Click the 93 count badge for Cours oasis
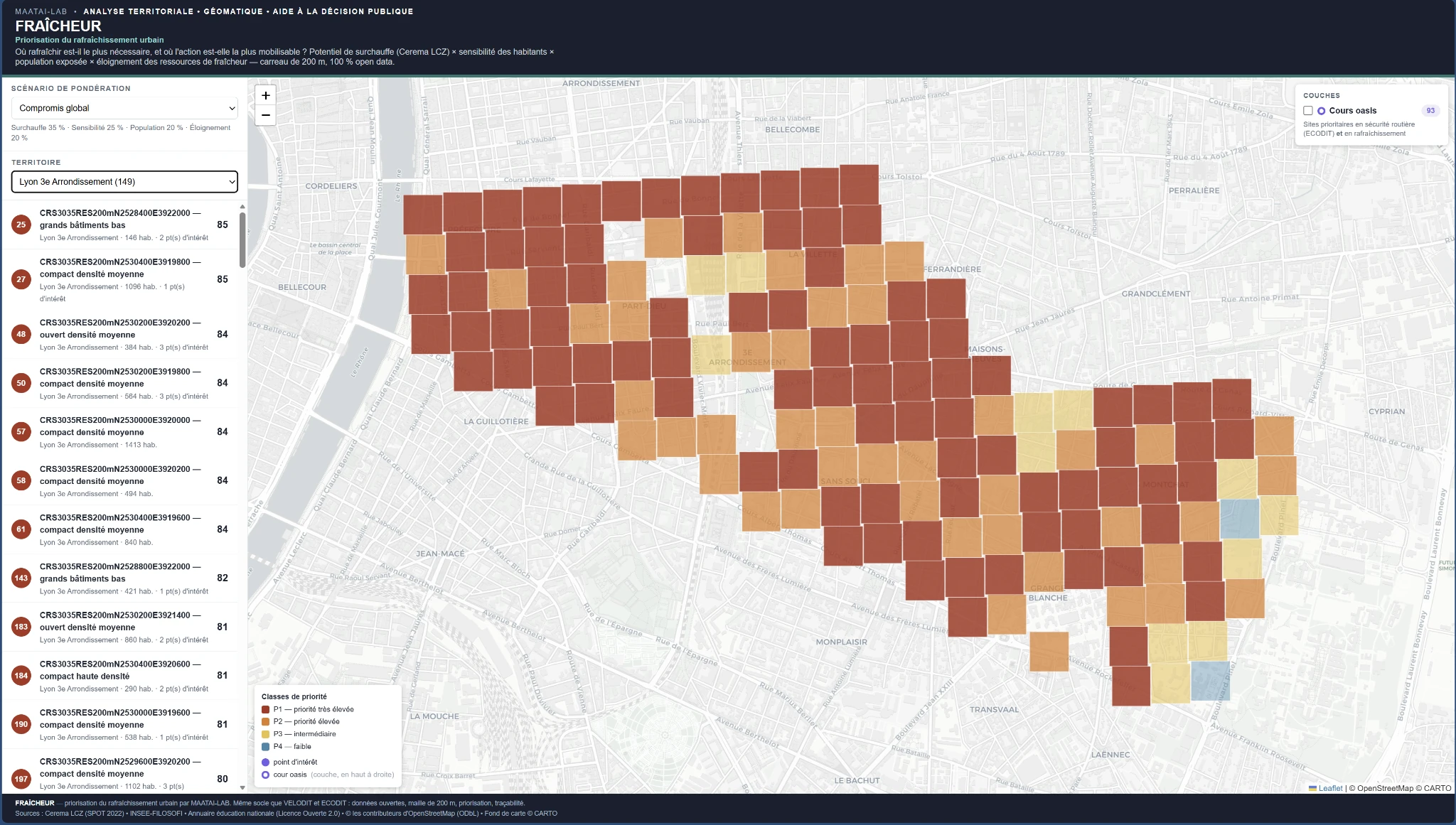 click(x=1430, y=111)
